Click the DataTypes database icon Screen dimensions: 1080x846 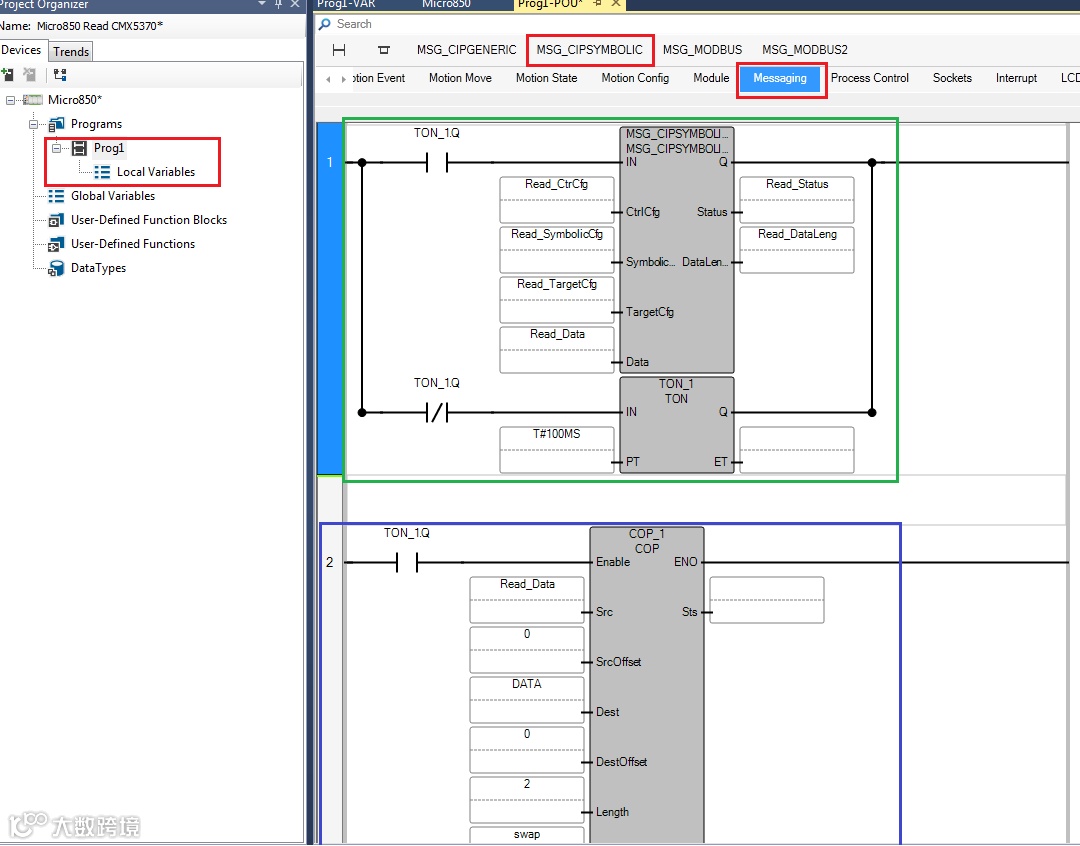click(x=56, y=269)
